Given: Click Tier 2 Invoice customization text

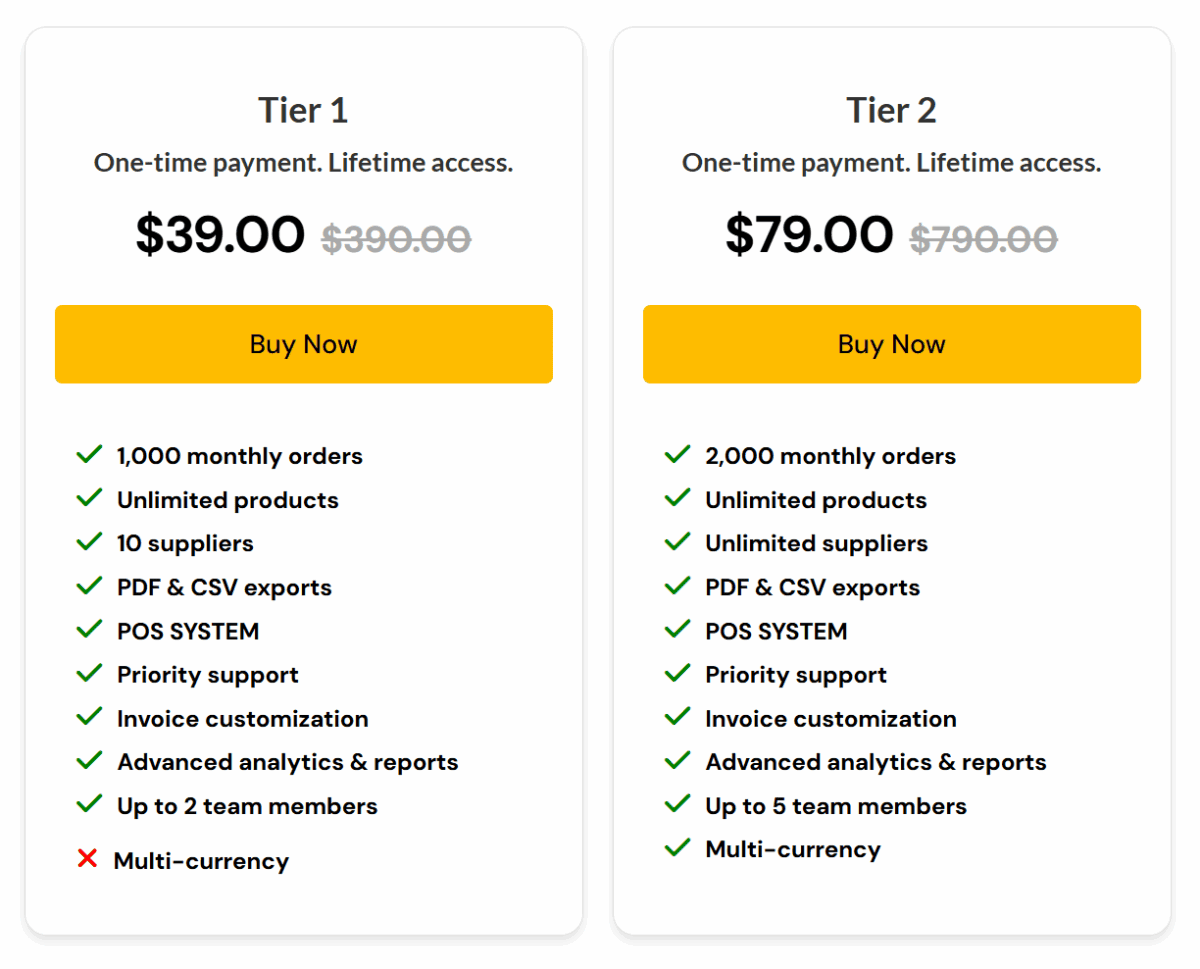Looking at the screenshot, I should 830,719.
